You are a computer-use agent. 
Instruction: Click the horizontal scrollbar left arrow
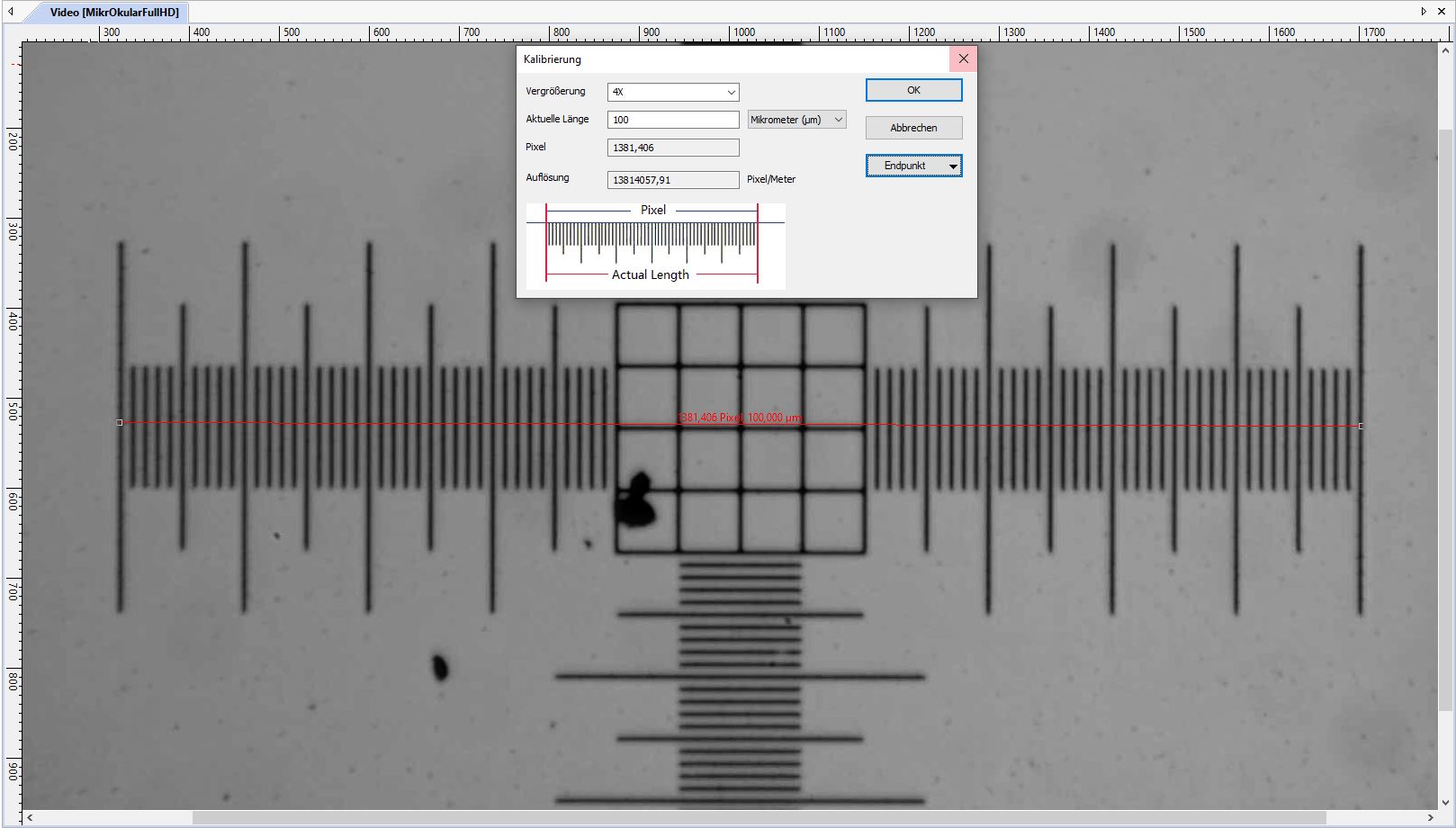coord(30,818)
